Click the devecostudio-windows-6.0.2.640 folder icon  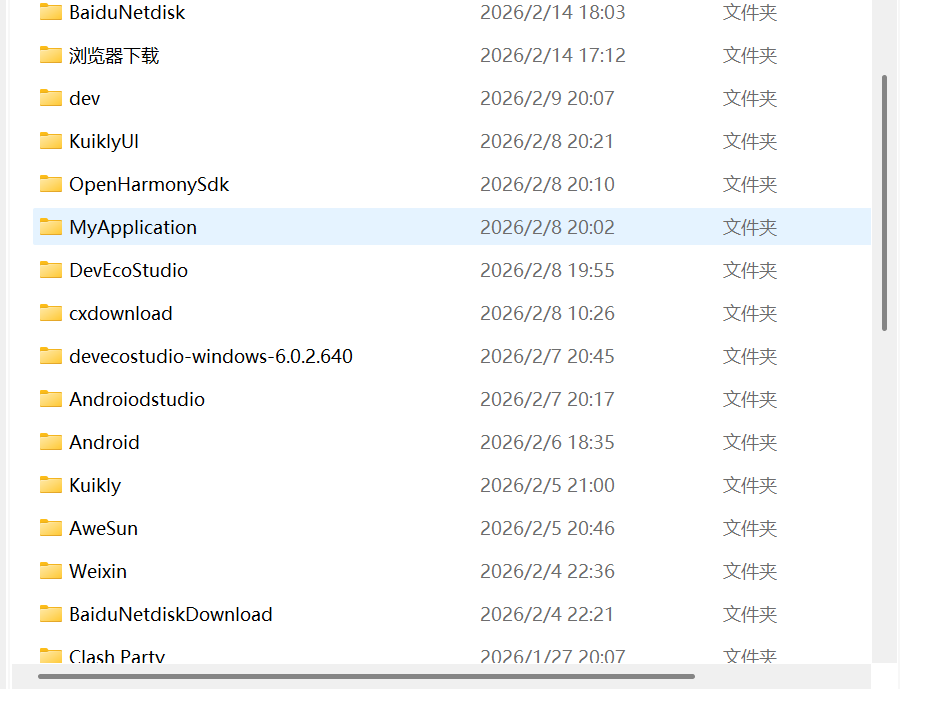[x=51, y=356]
